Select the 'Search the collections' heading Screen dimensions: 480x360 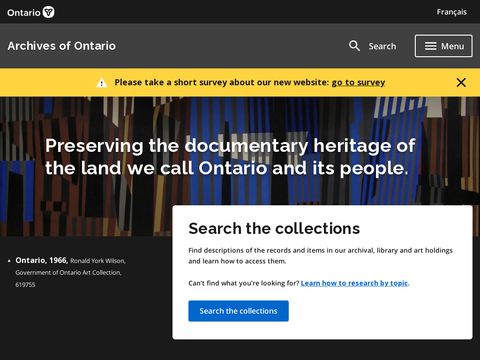pos(274,228)
